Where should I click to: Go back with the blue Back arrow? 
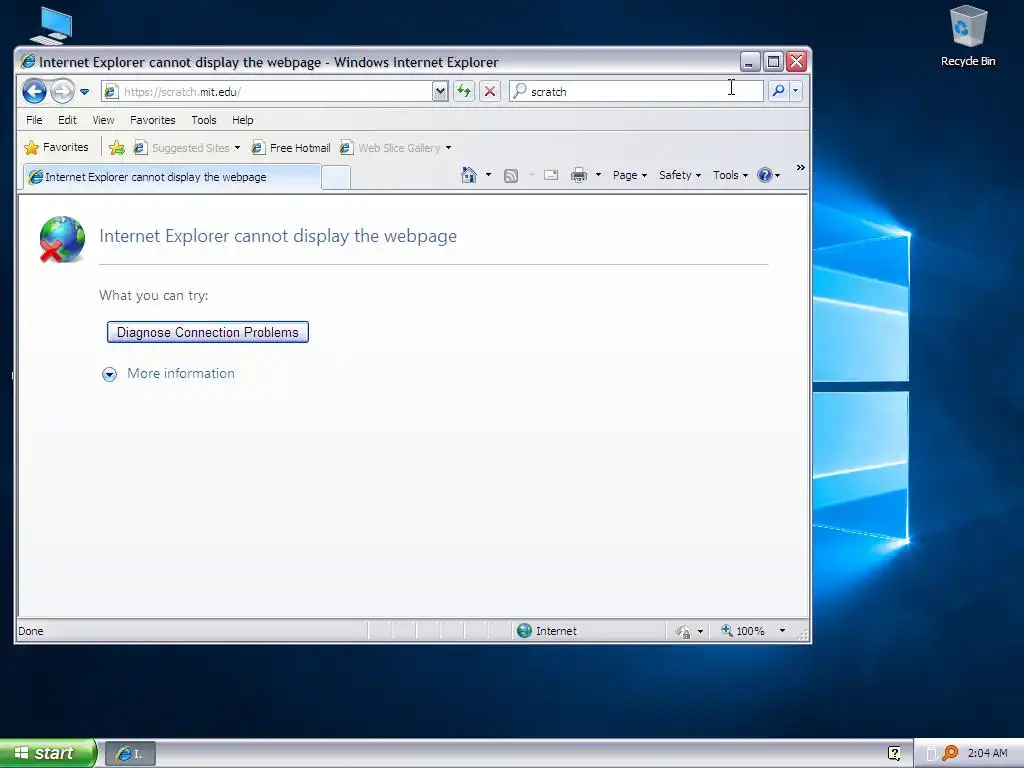click(34, 91)
